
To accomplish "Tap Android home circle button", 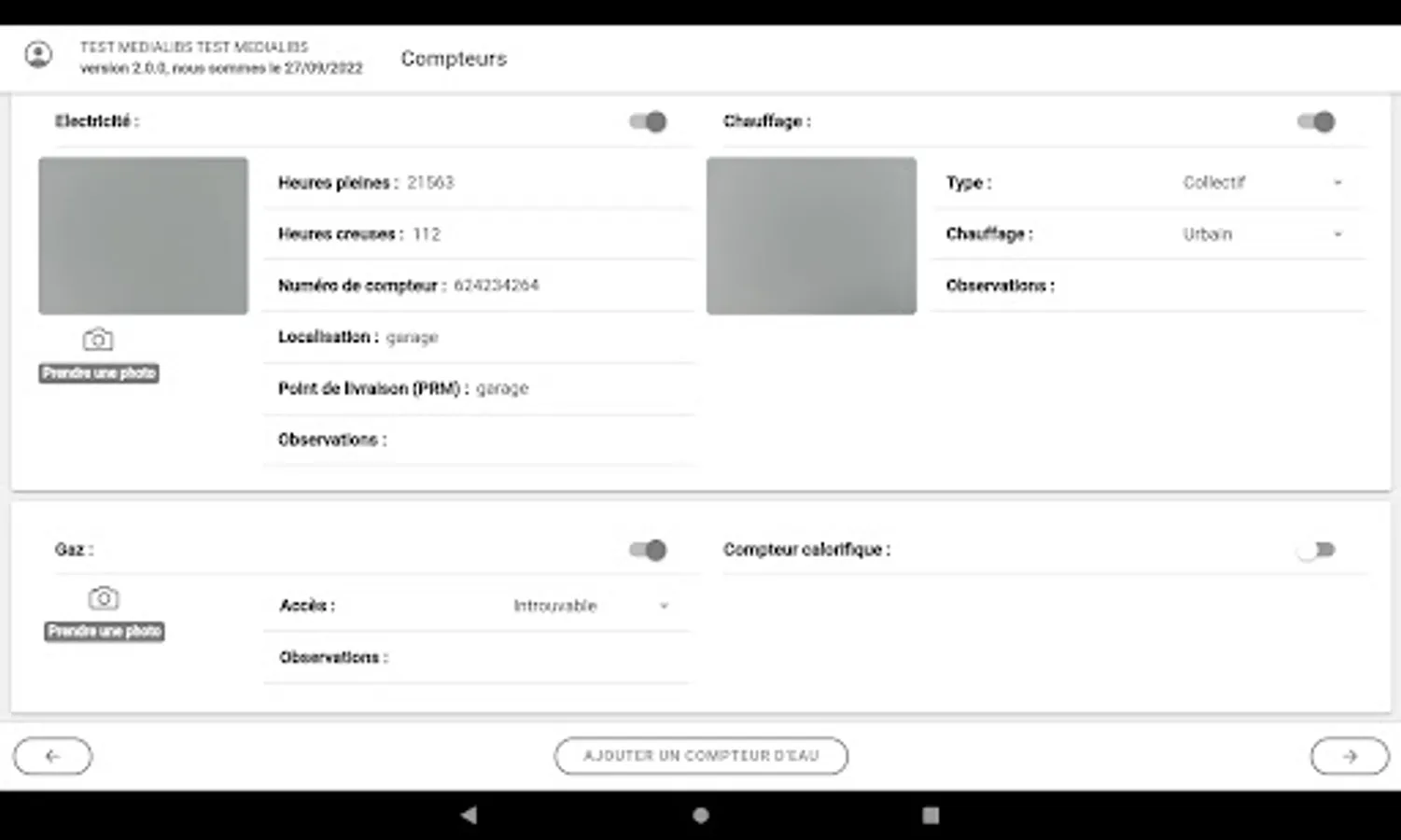I will point(701,815).
